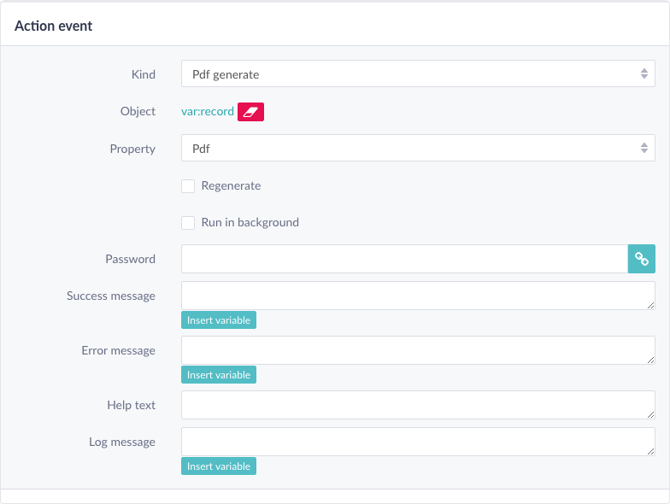This screenshot has height=504, width=670.
Task: Click Insert variable under Error message
Action: click(x=218, y=375)
